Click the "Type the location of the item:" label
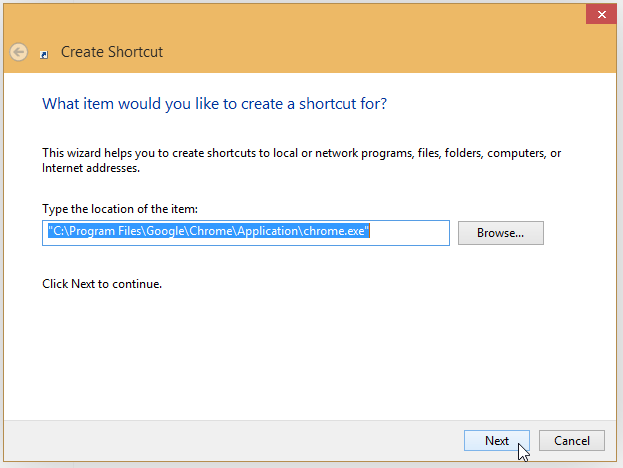Screen dimensions: 623x468 pyautogui.click(x=120, y=209)
